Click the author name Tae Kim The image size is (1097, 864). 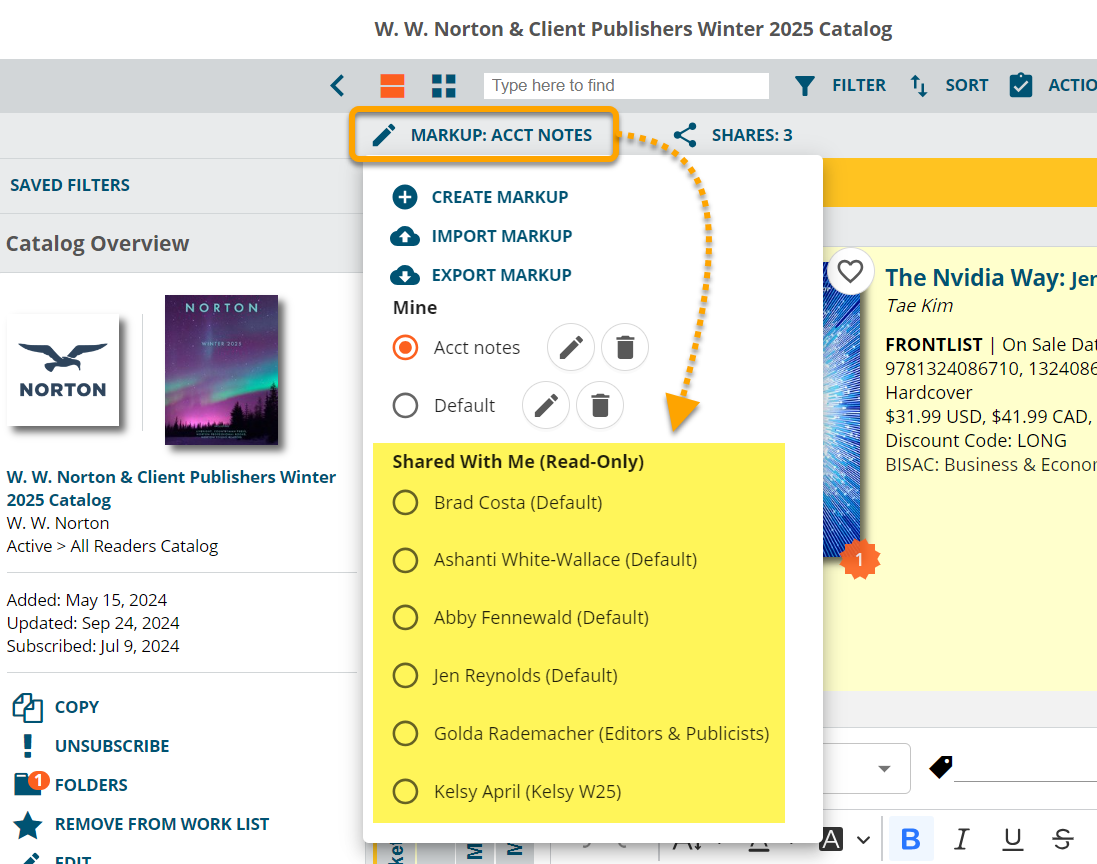[x=919, y=306]
